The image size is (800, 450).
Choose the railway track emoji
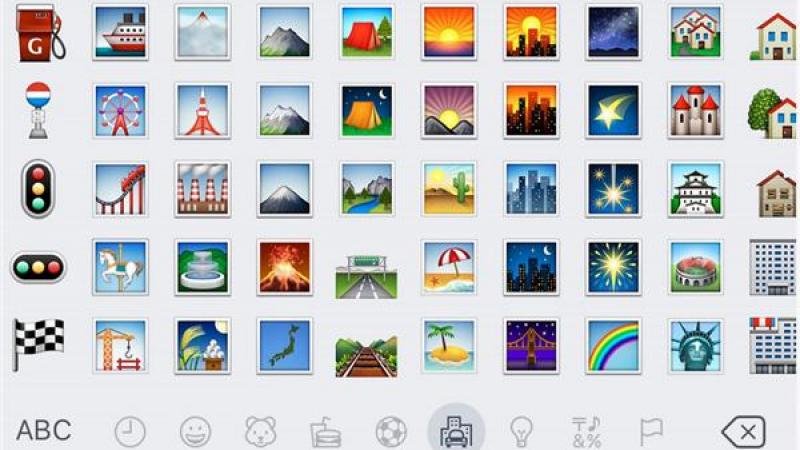(366, 356)
